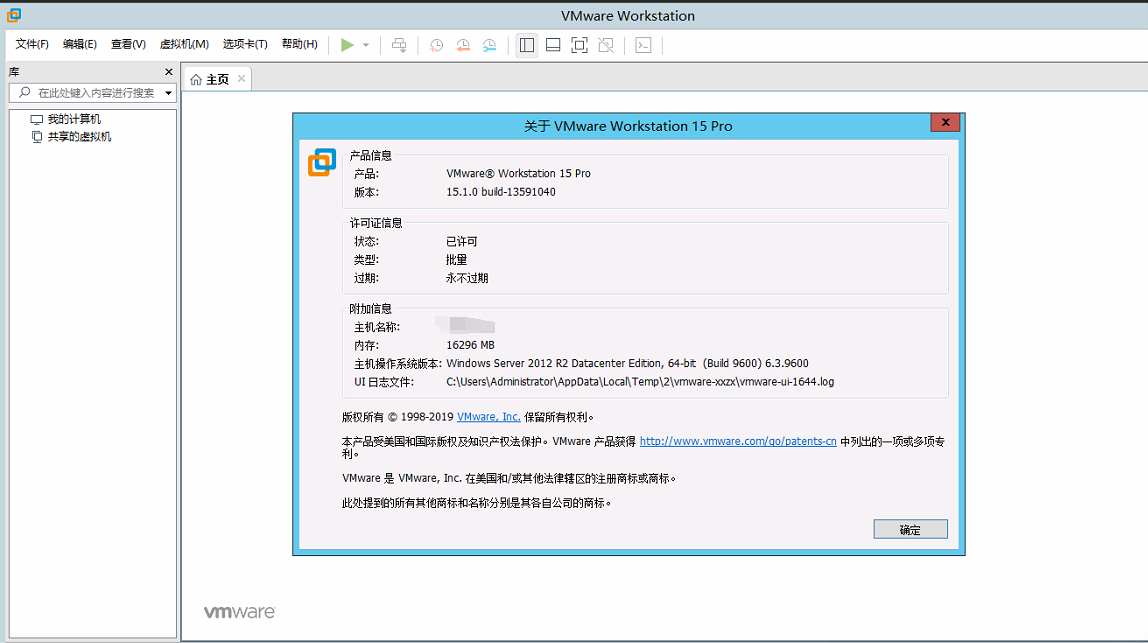Open the 选项卡(T) menu
The image size is (1148, 643).
tap(245, 44)
